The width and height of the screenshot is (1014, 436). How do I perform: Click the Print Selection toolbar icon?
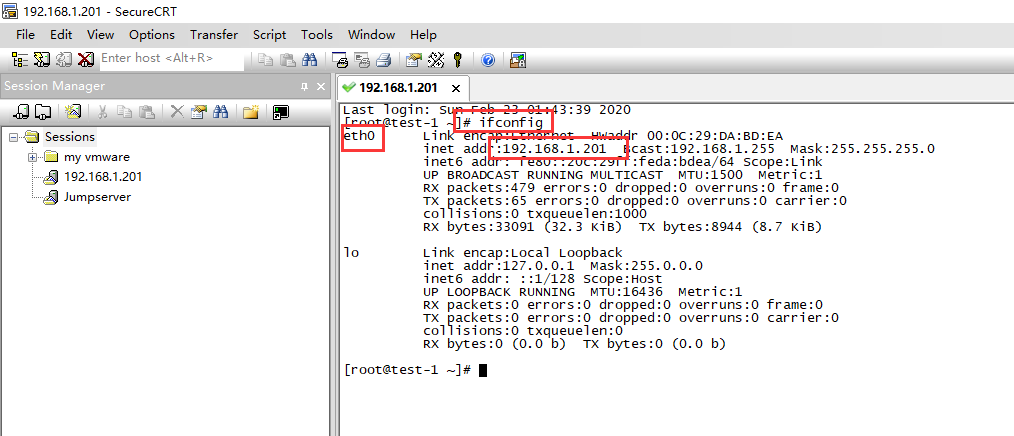click(x=361, y=60)
